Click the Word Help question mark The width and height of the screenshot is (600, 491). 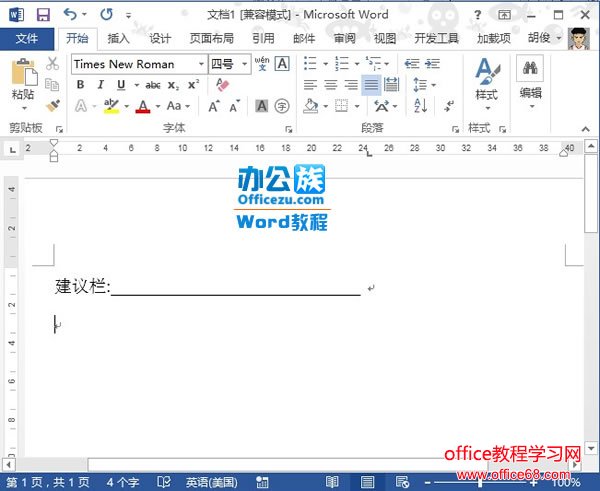point(477,15)
